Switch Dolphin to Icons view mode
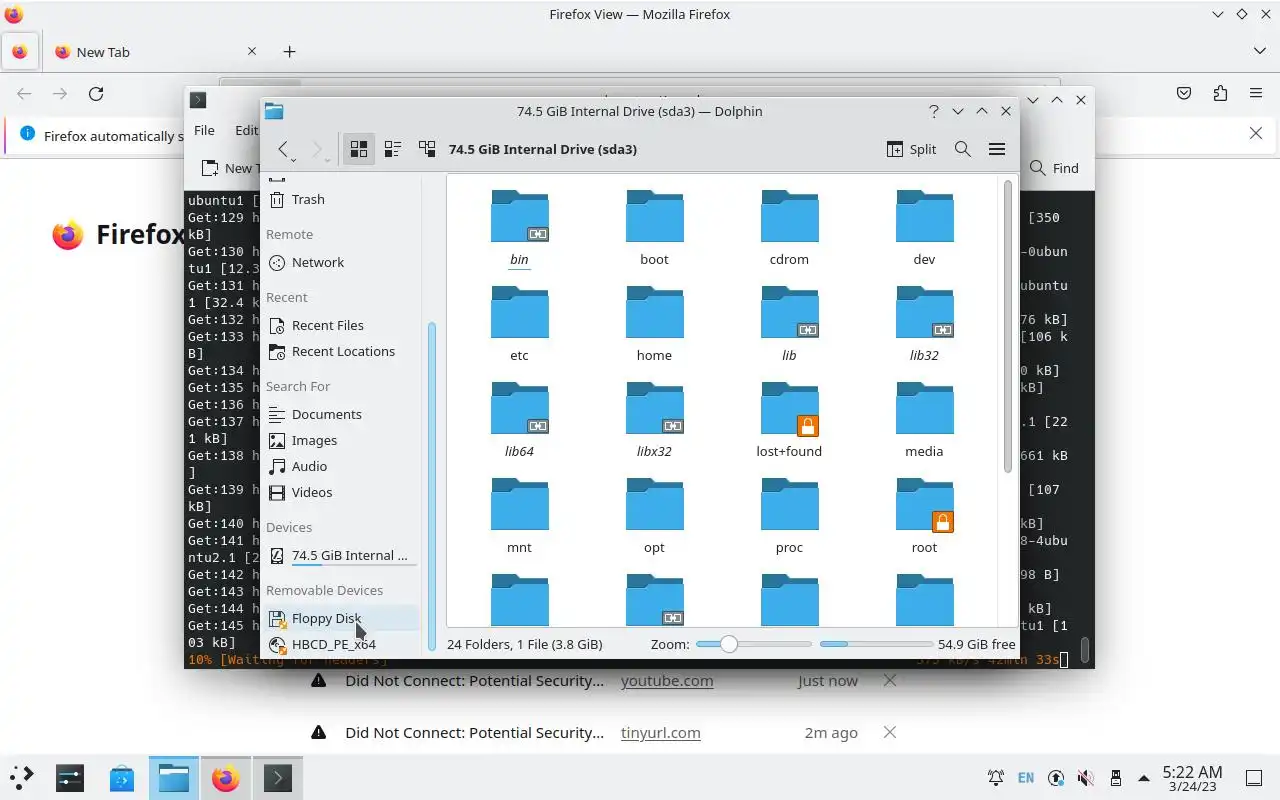This screenshot has height=800, width=1280. 358,149
